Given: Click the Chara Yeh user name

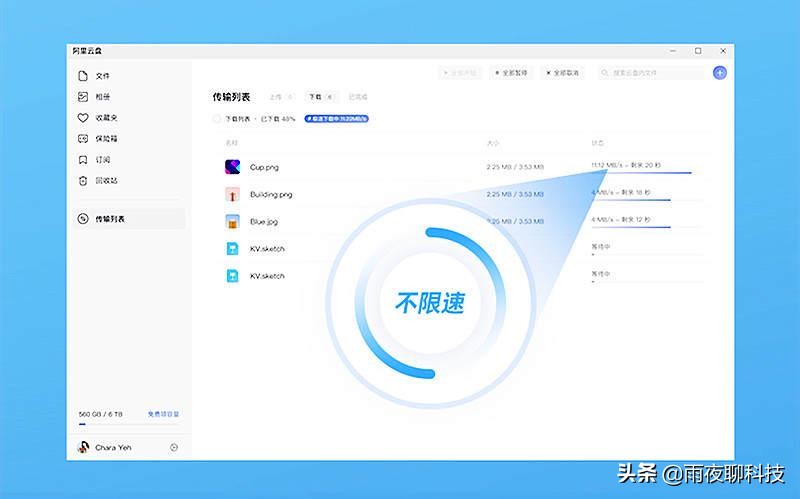Looking at the screenshot, I should point(113,447).
